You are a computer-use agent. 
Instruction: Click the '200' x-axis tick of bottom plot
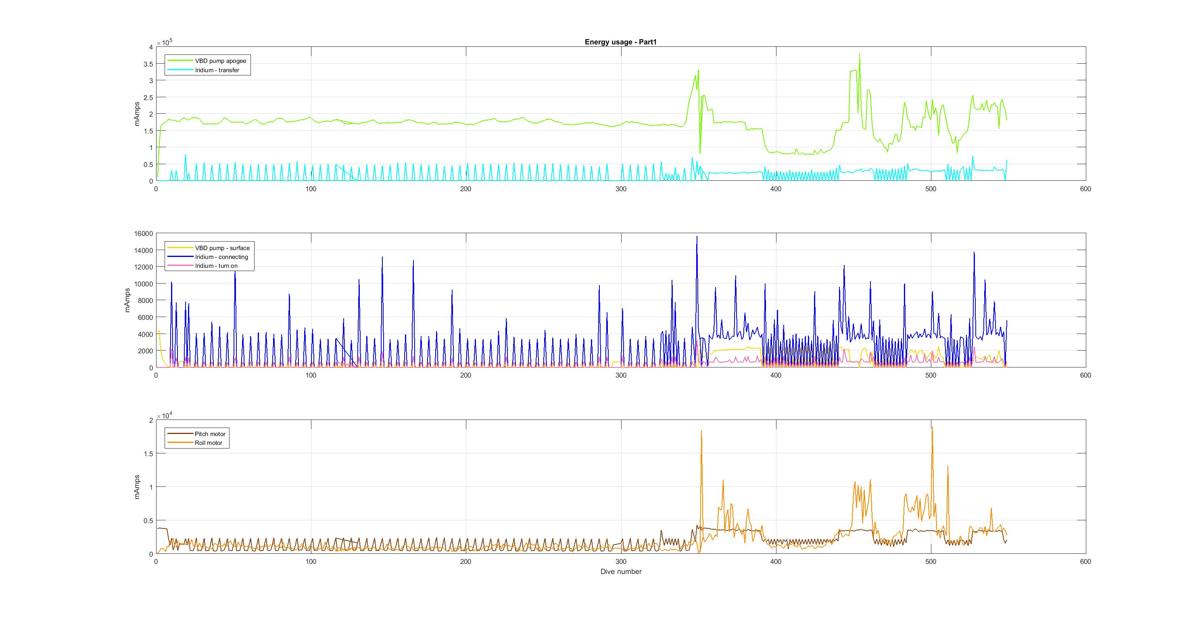click(x=466, y=562)
